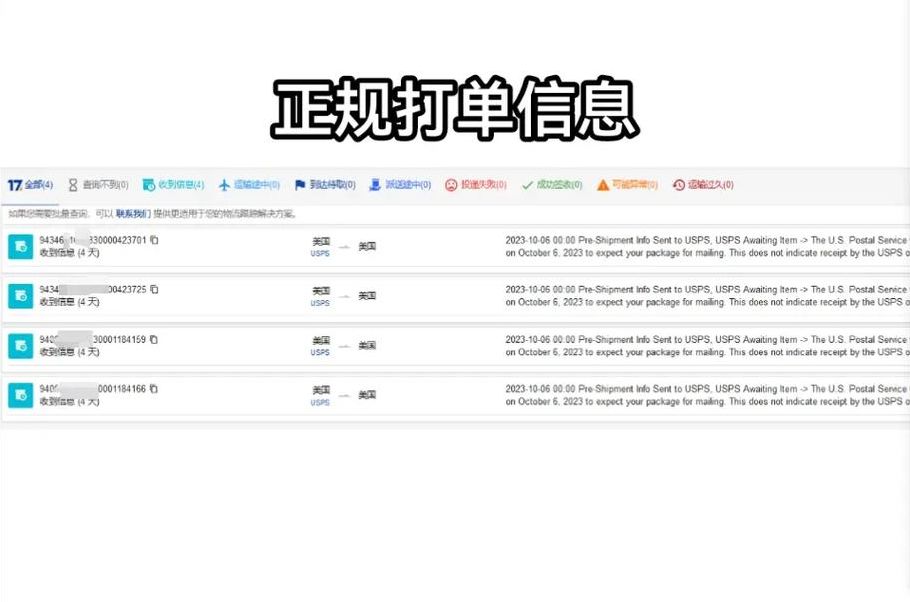Select the 到达待取(0) pick-up tab
Screen dimensions: 910x602
coord(325,185)
